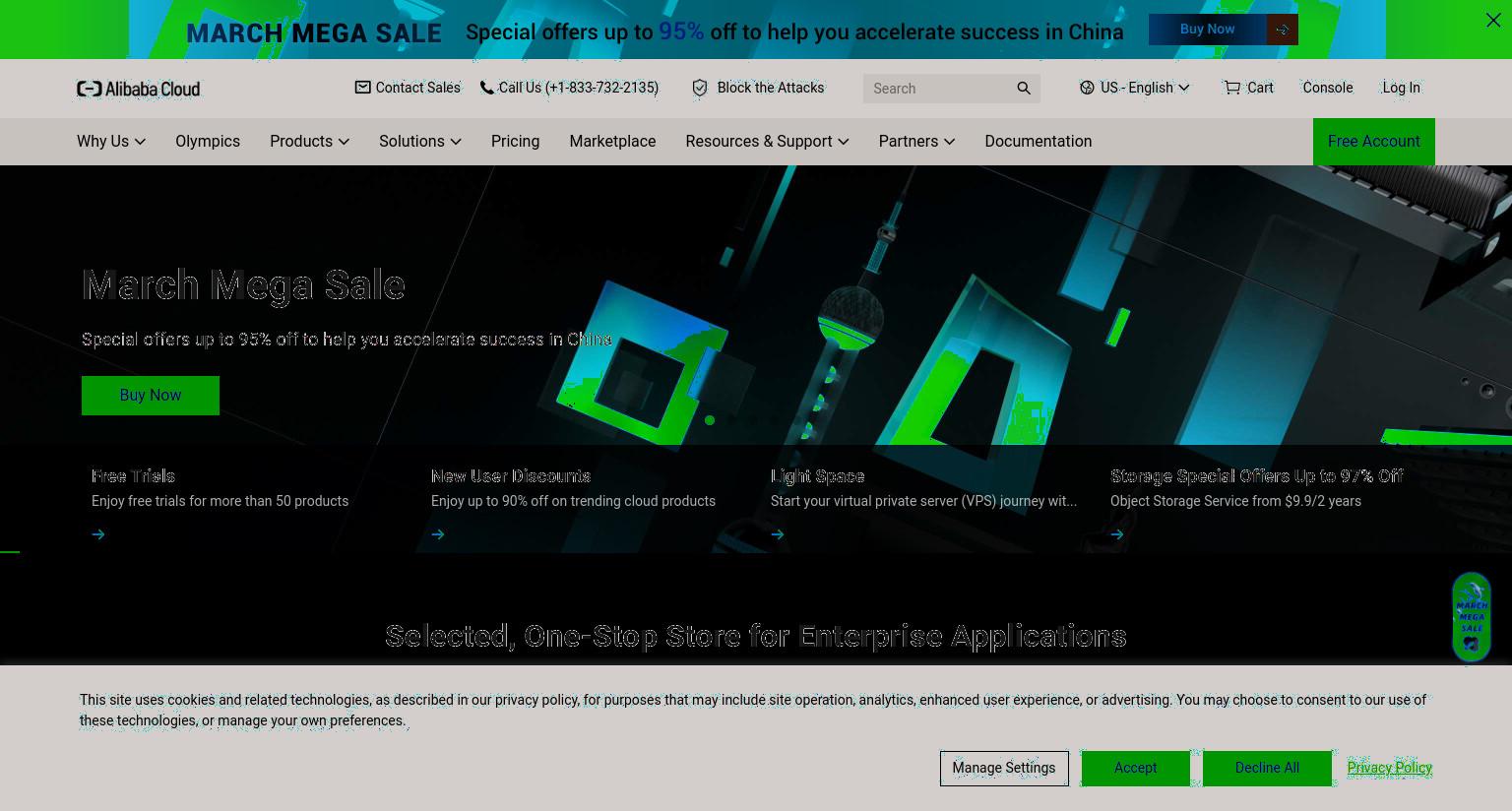This screenshot has width=1512, height=811.
Task: Click Manage Settings in cookie notice
Action: coord(1004,768)
